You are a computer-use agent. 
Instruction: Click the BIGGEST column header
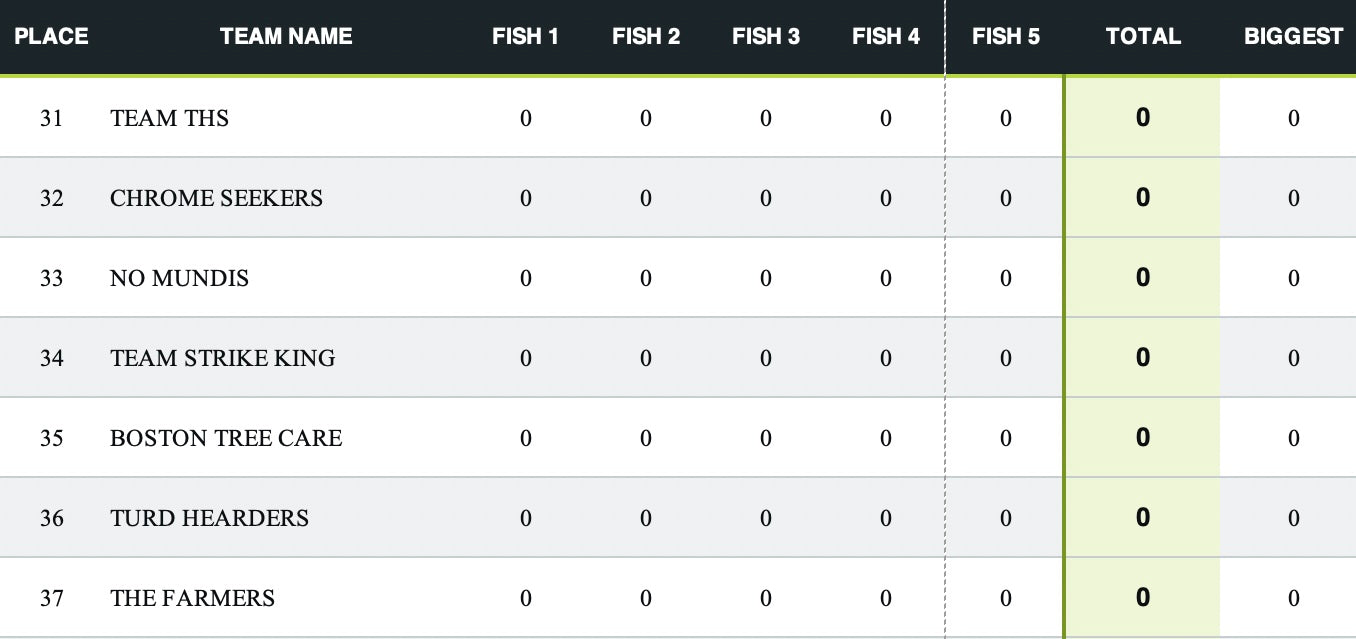tap(1294, 37)
